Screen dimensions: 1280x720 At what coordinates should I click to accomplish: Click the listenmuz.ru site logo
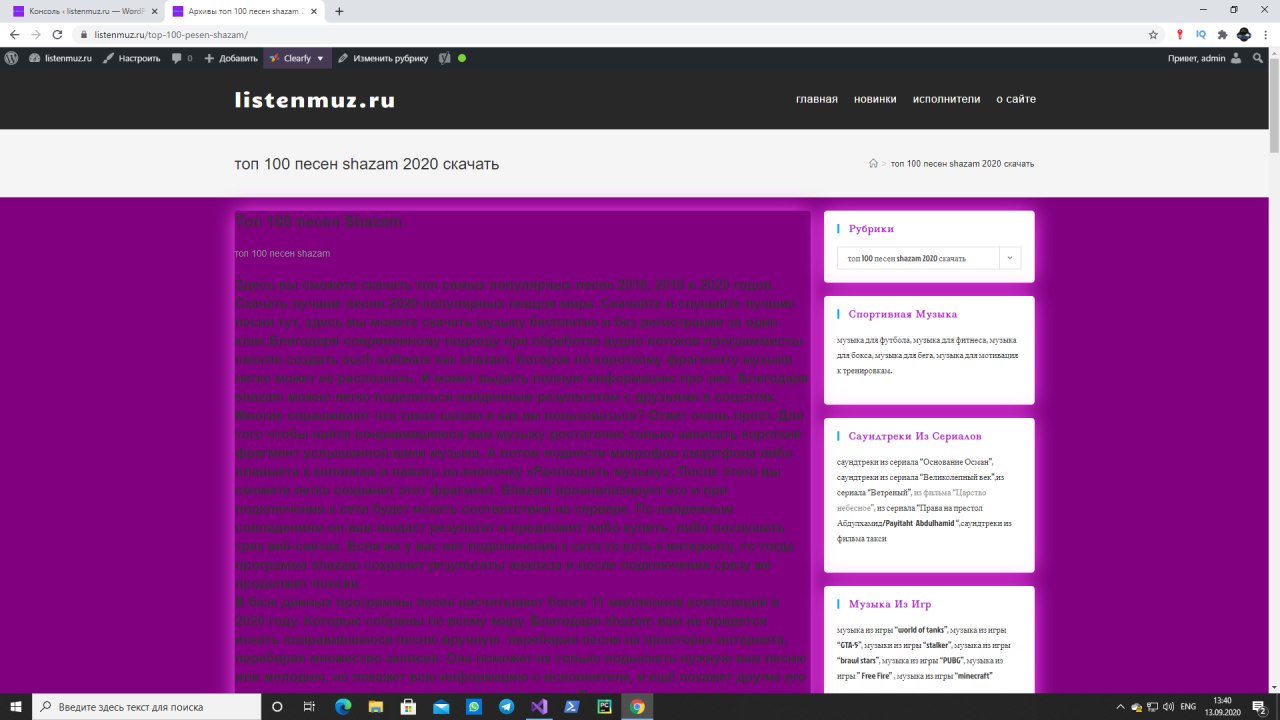tap(315, 99)
